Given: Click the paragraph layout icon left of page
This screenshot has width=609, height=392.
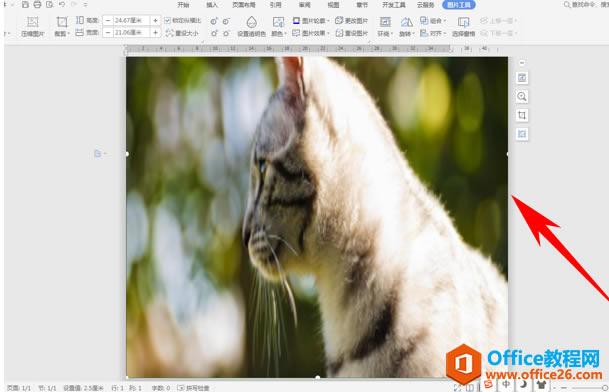Looking at the screenshot, I should tap(99, 154).
